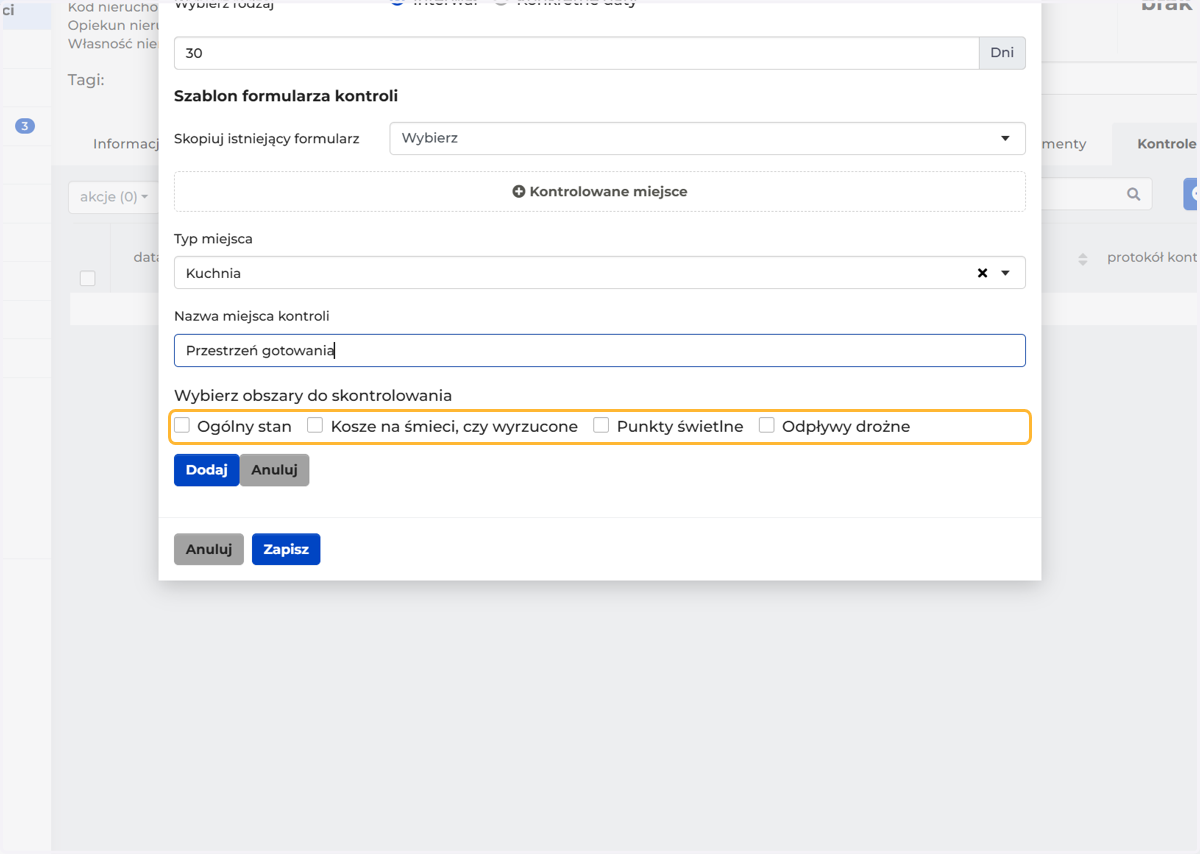Check the Ogólny stan checkbox

tap(182, 425)
